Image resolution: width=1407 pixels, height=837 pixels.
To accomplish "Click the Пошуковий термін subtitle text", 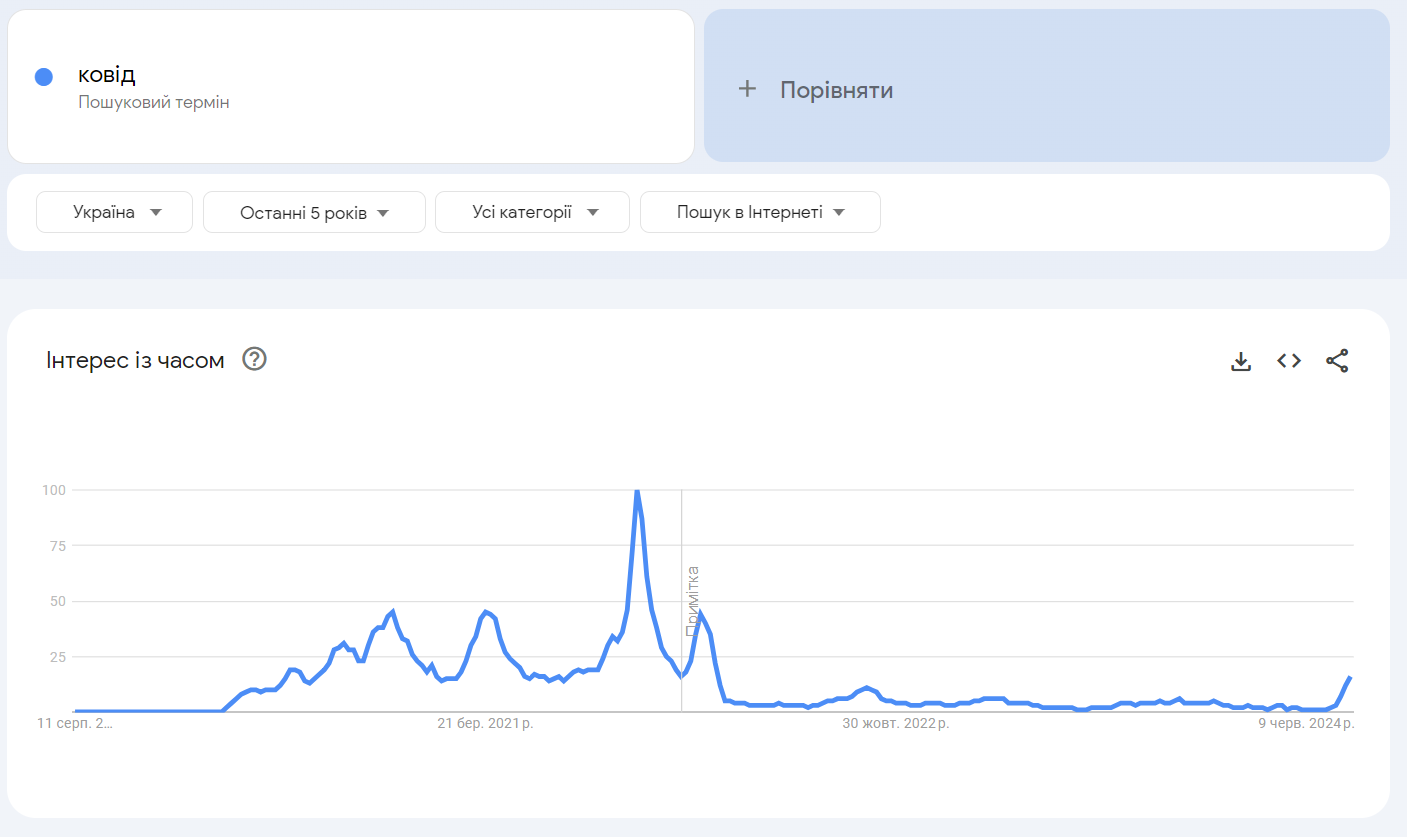I will 154,102.
